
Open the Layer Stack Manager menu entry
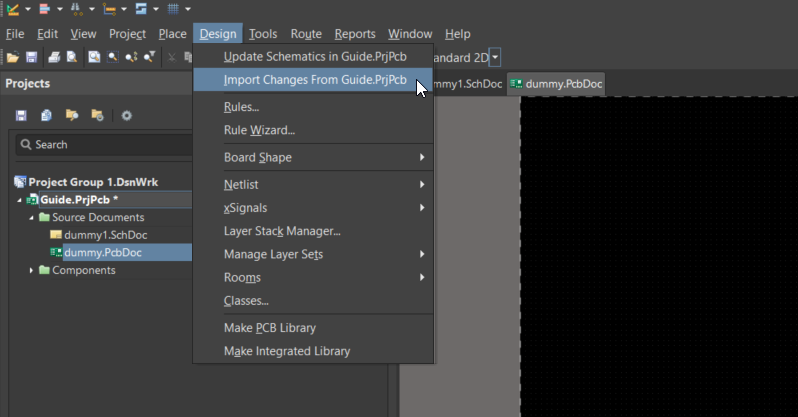point(282,231)
